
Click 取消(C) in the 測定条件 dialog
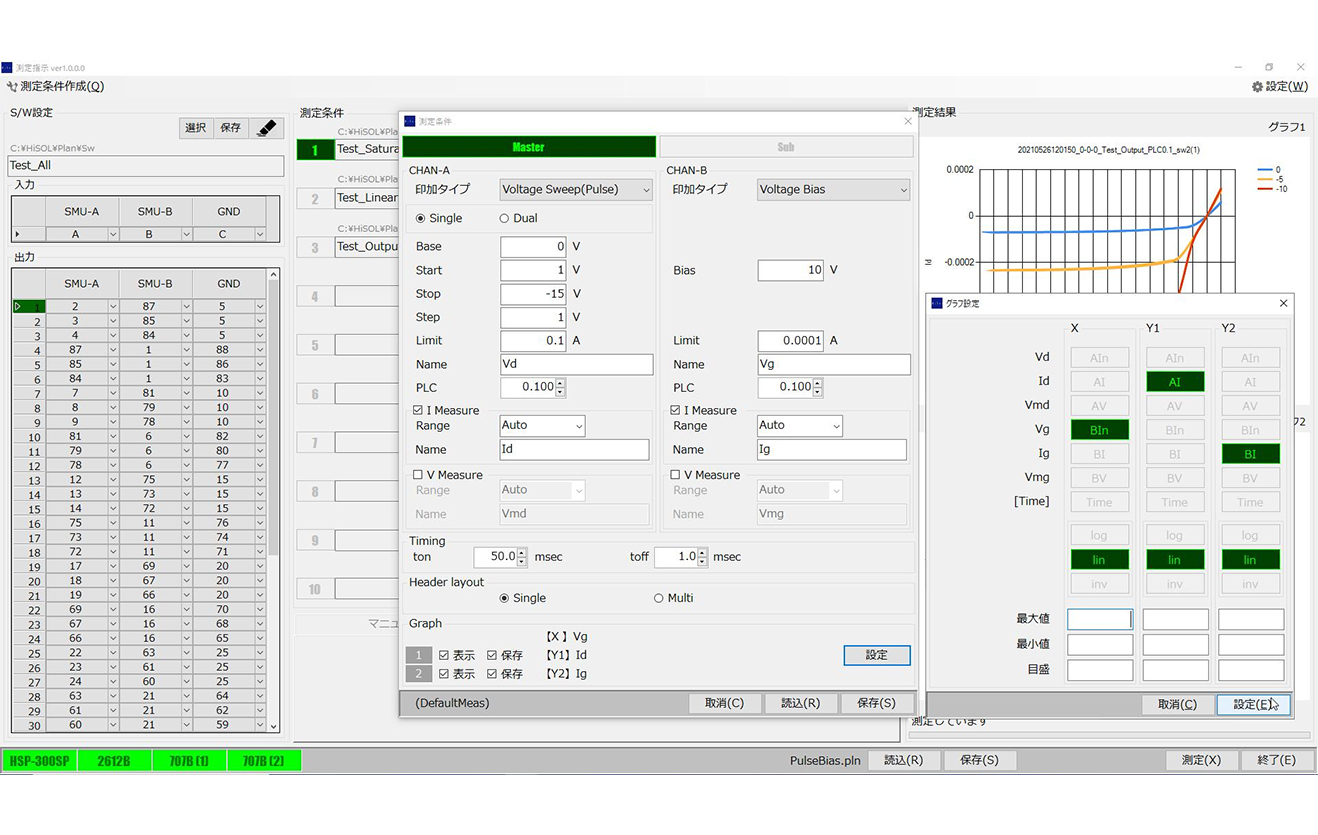tap(724, 703)
